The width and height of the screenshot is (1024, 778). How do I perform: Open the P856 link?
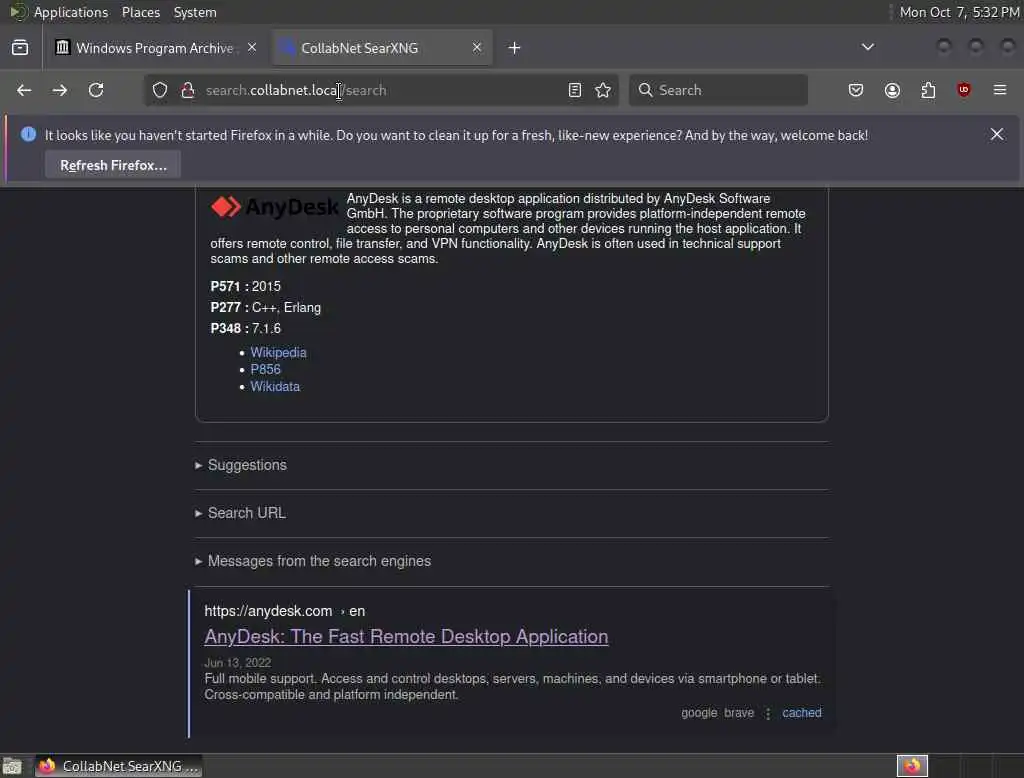[265, 369]
